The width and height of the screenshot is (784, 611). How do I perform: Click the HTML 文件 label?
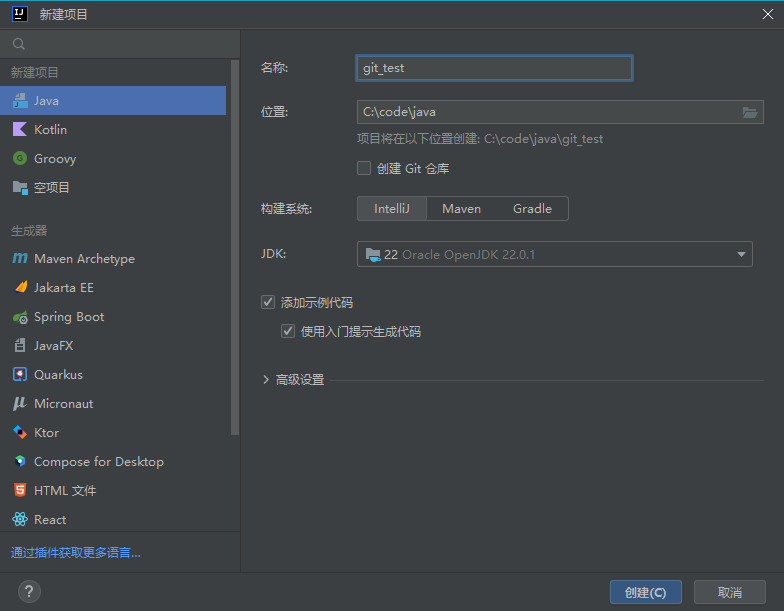[65, 490]
